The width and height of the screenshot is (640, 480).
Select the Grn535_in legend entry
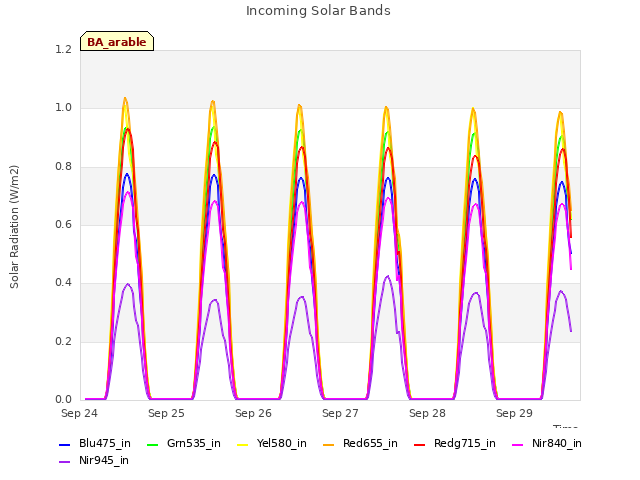coord(184,443)
